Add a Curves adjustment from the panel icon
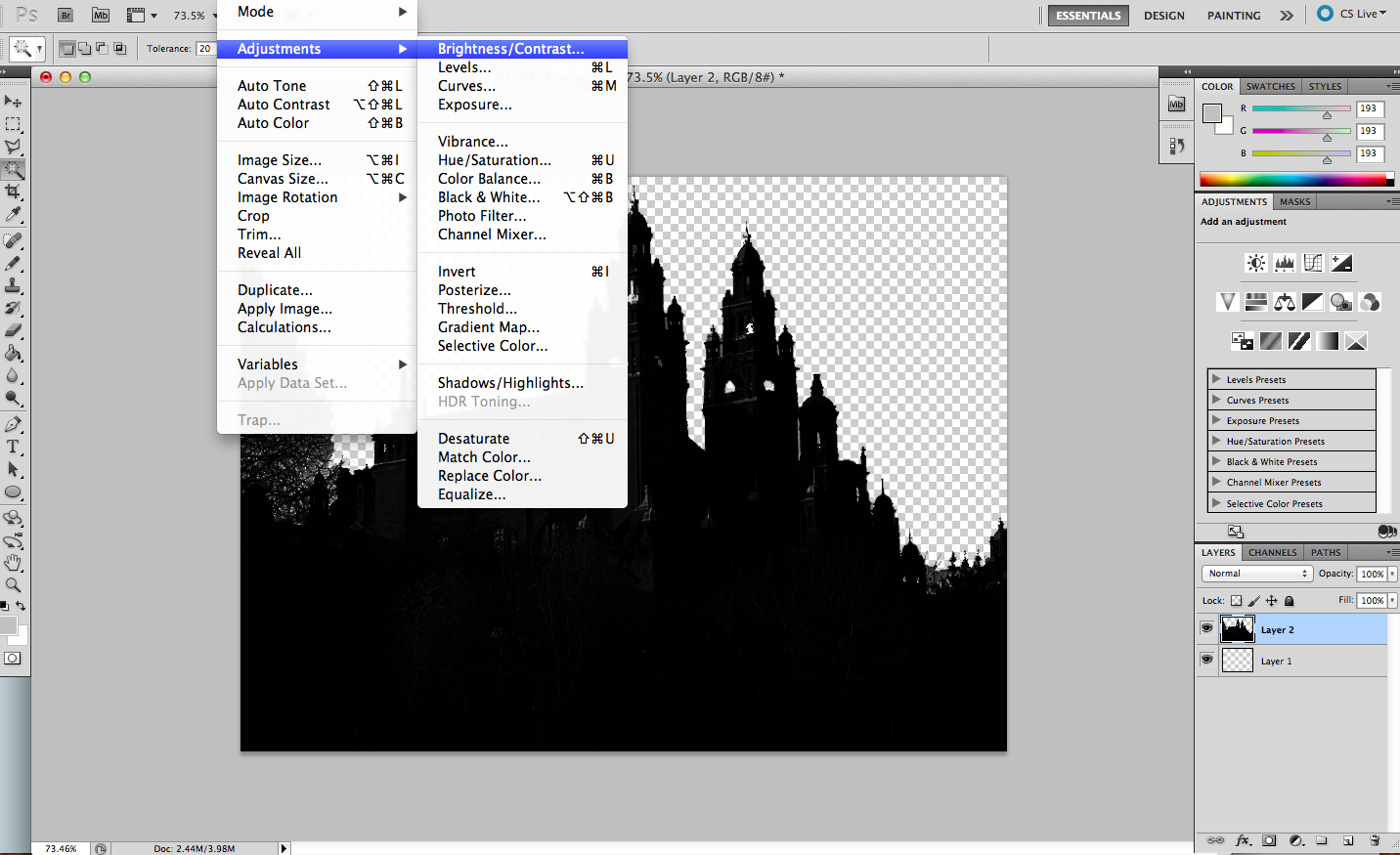 point(1313,263)
